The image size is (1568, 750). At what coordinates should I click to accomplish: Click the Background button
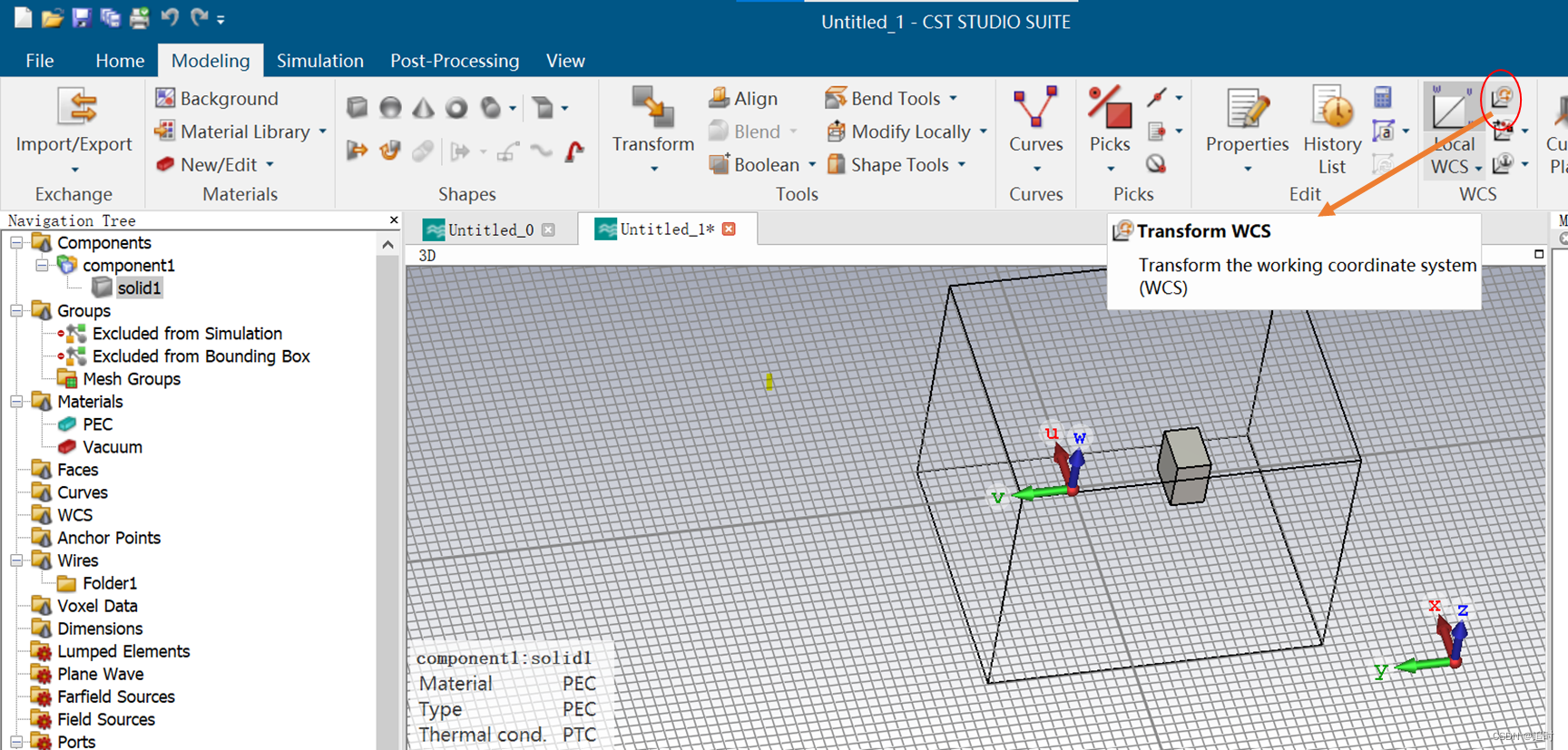(x=217, y=98)
